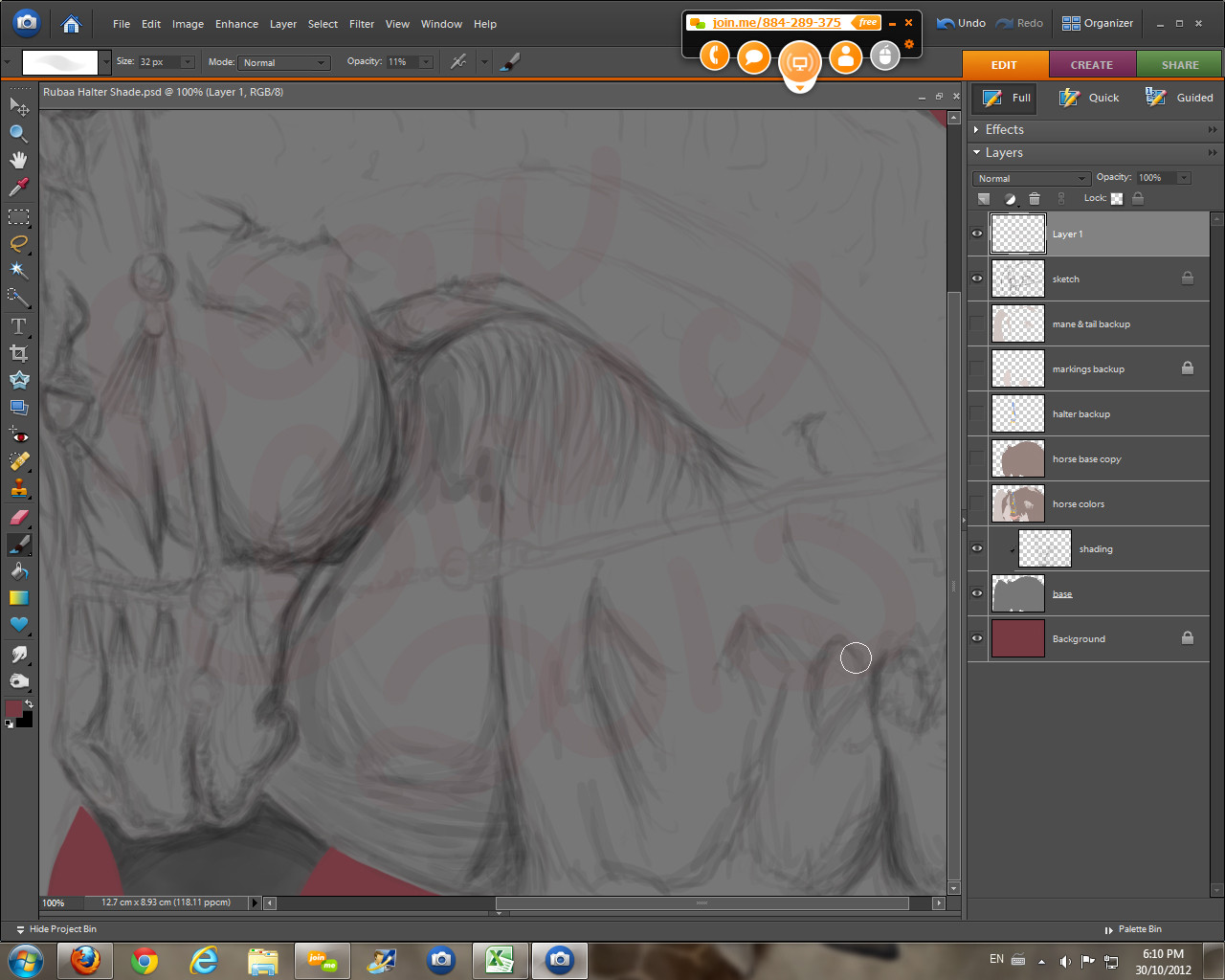The width and height of the screenshot is (1225, 980).
Task: Create a new layer in Layers panel
Action: [984, 199]
